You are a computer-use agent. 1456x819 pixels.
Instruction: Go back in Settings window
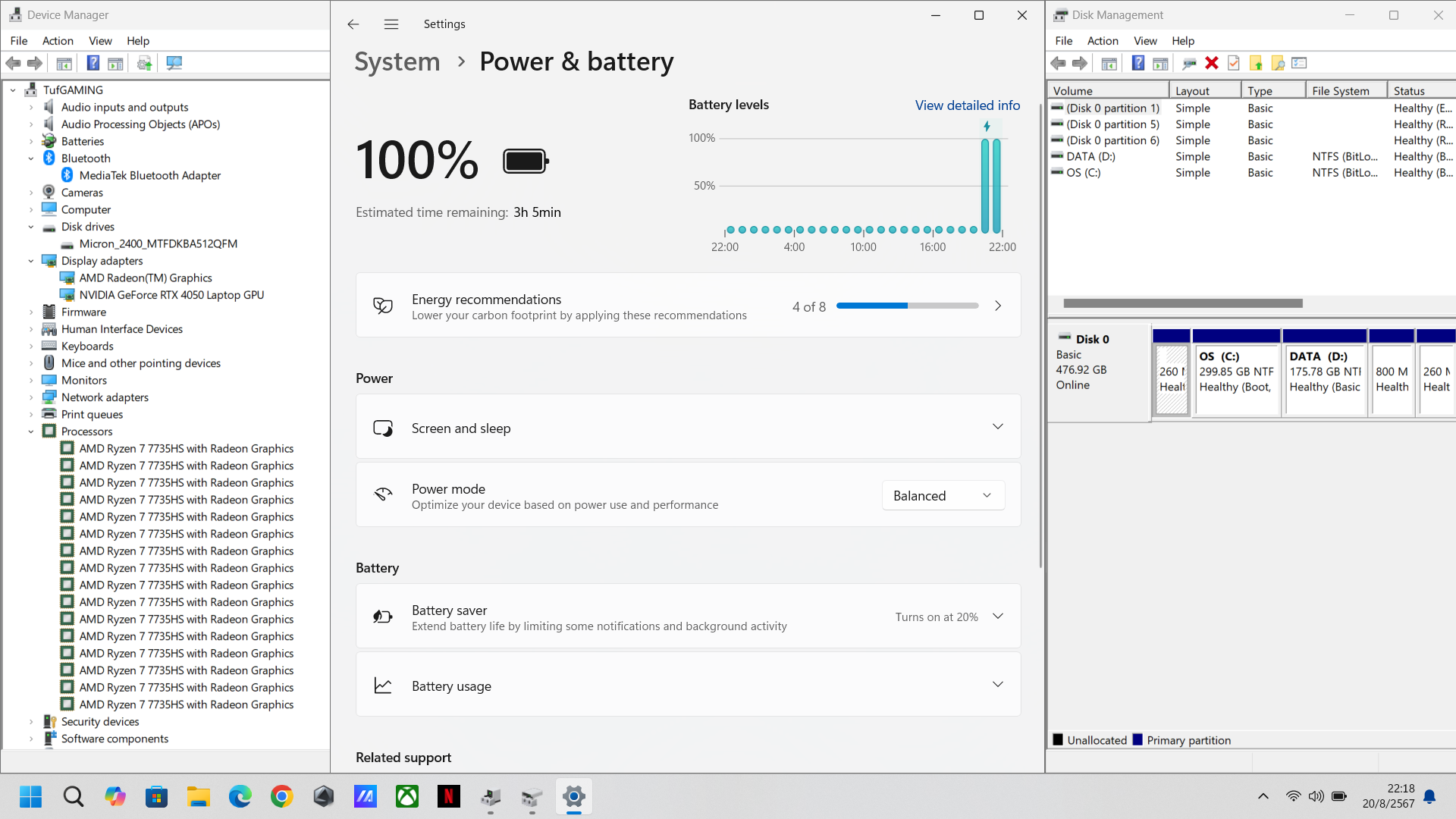(353, 24)
